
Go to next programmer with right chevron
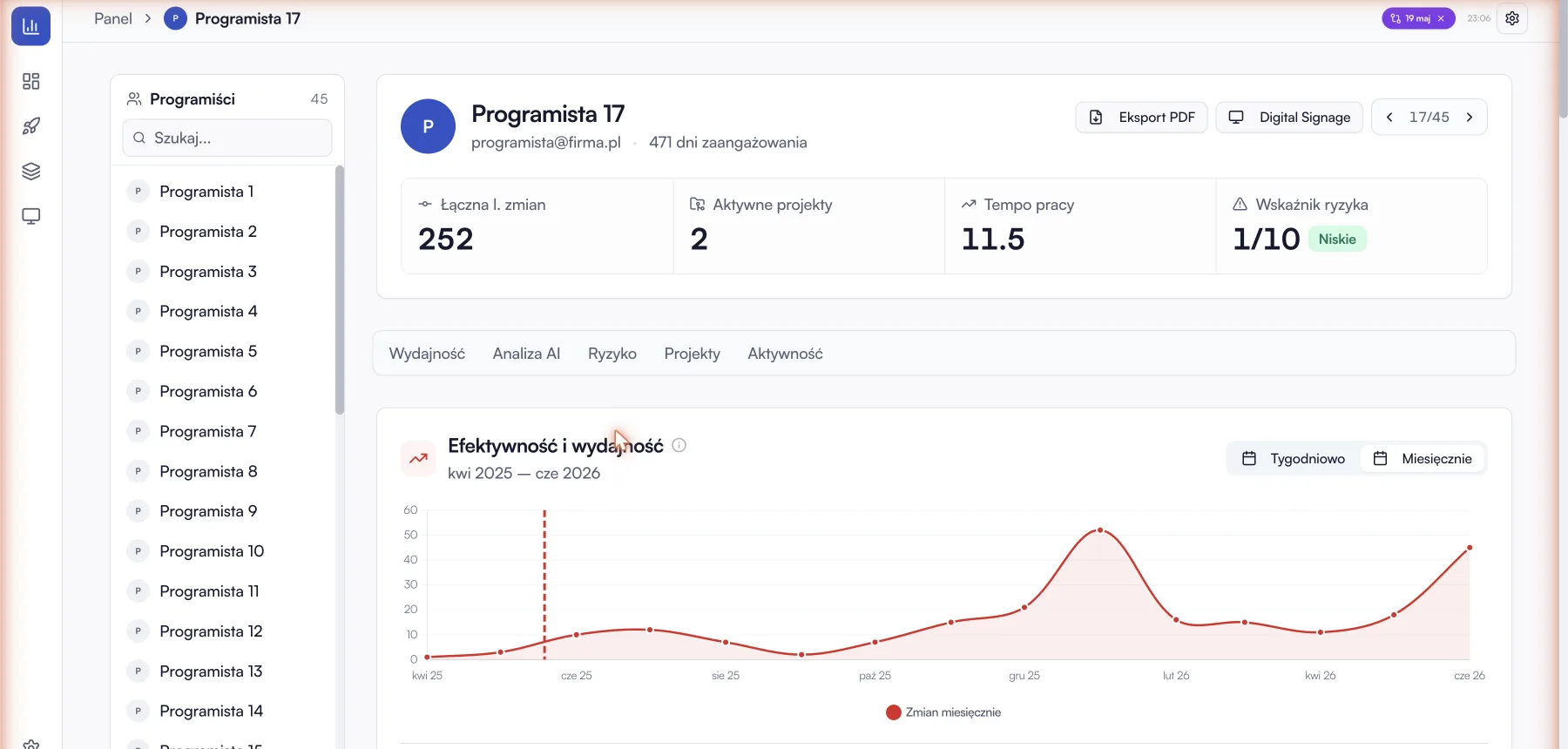tap(1470, 118)
